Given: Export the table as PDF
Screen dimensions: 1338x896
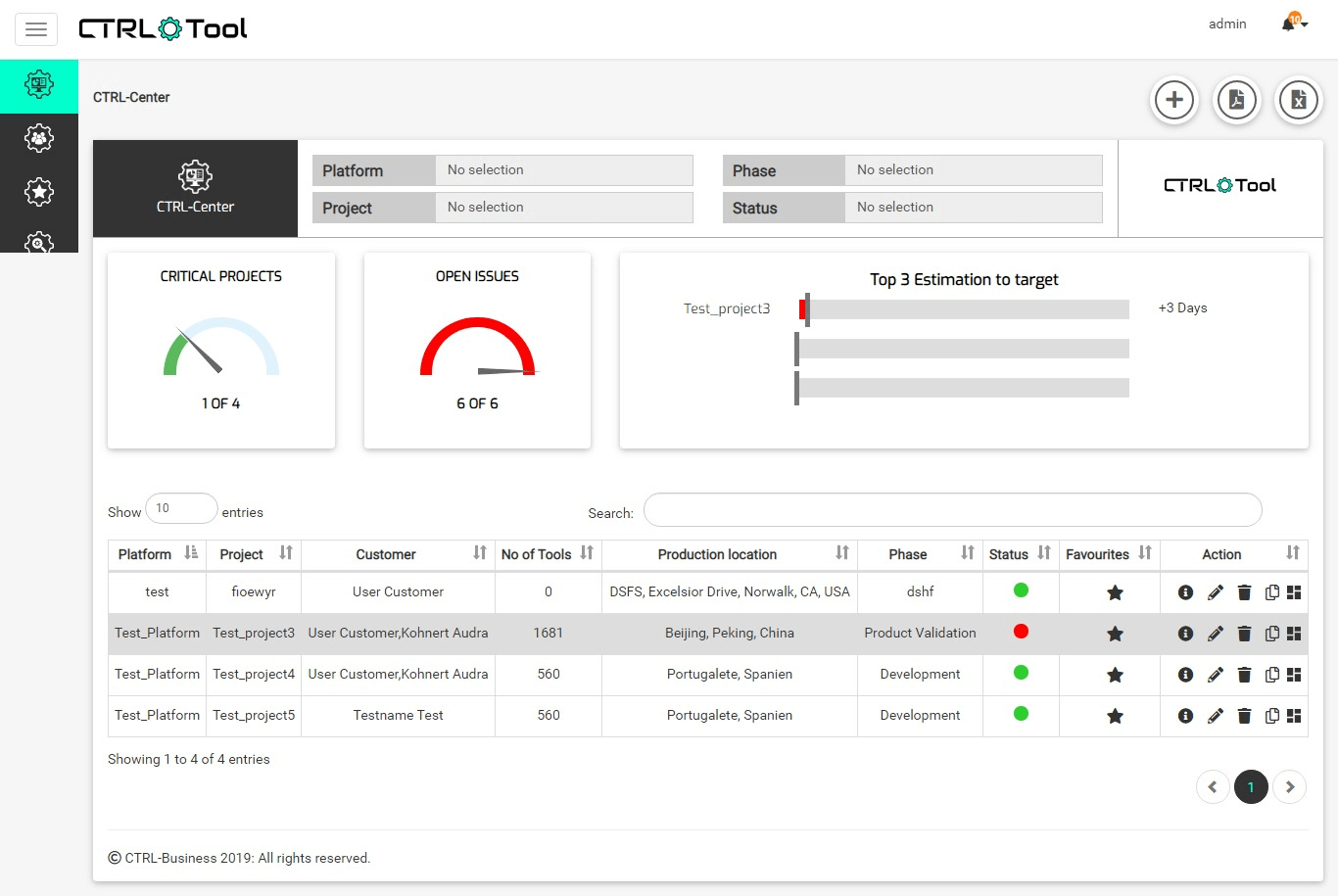Looking at the screenshot, I should (1236, 100).
